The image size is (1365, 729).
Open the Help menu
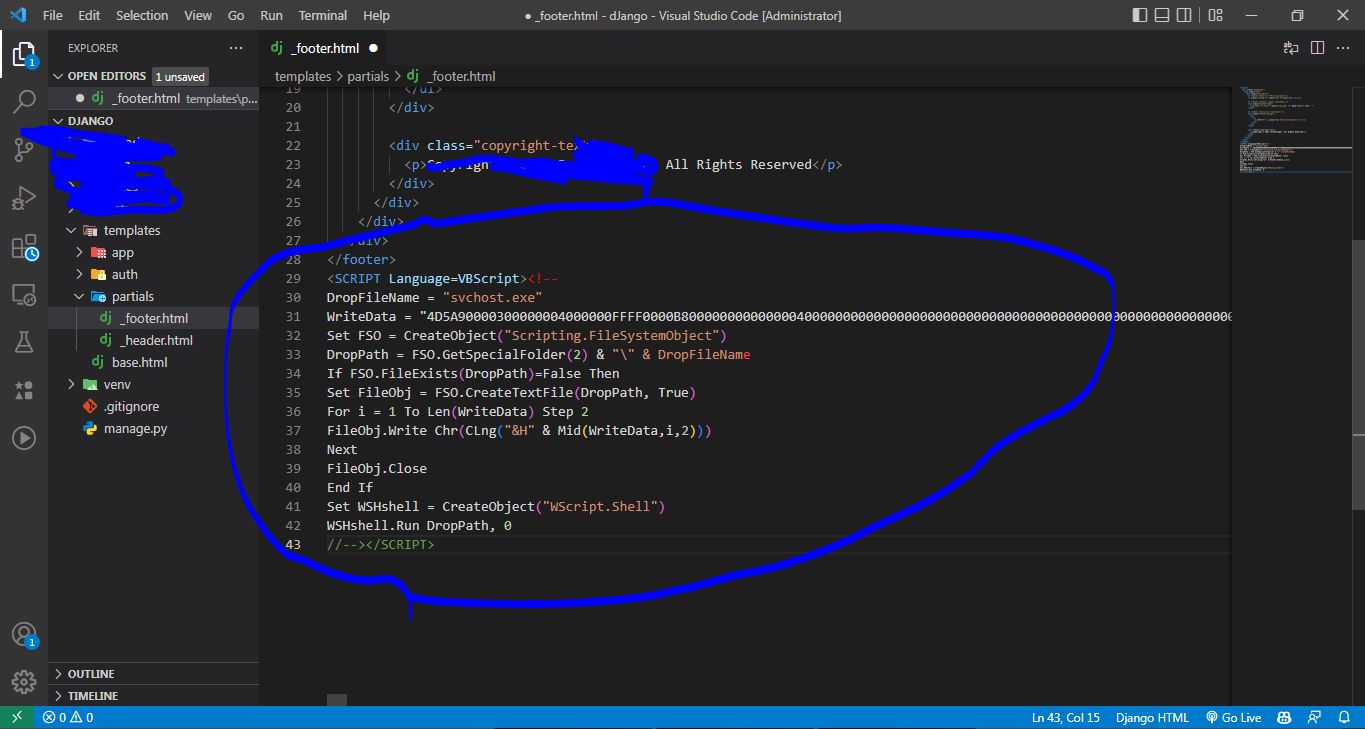[x=376, y=15]
